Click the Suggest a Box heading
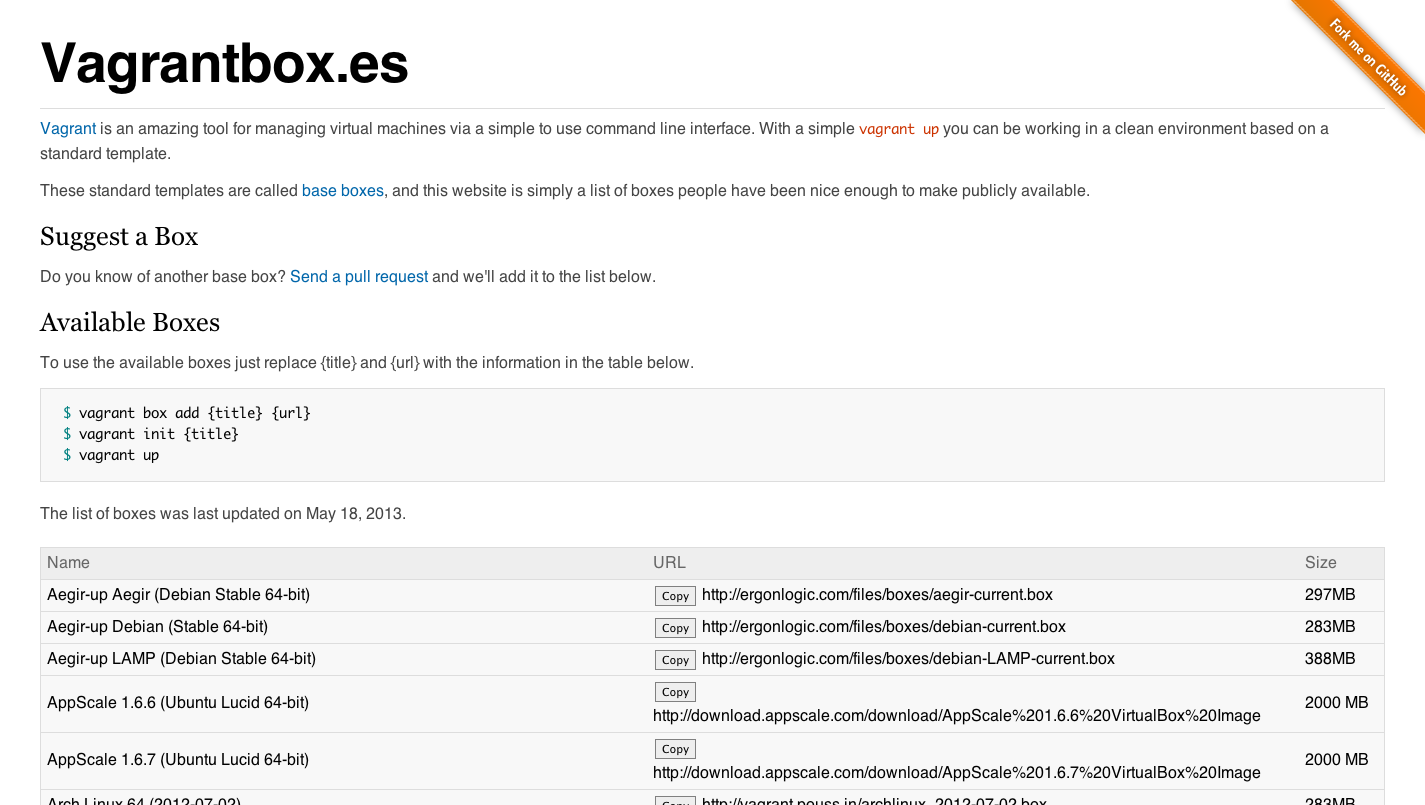 119,237
